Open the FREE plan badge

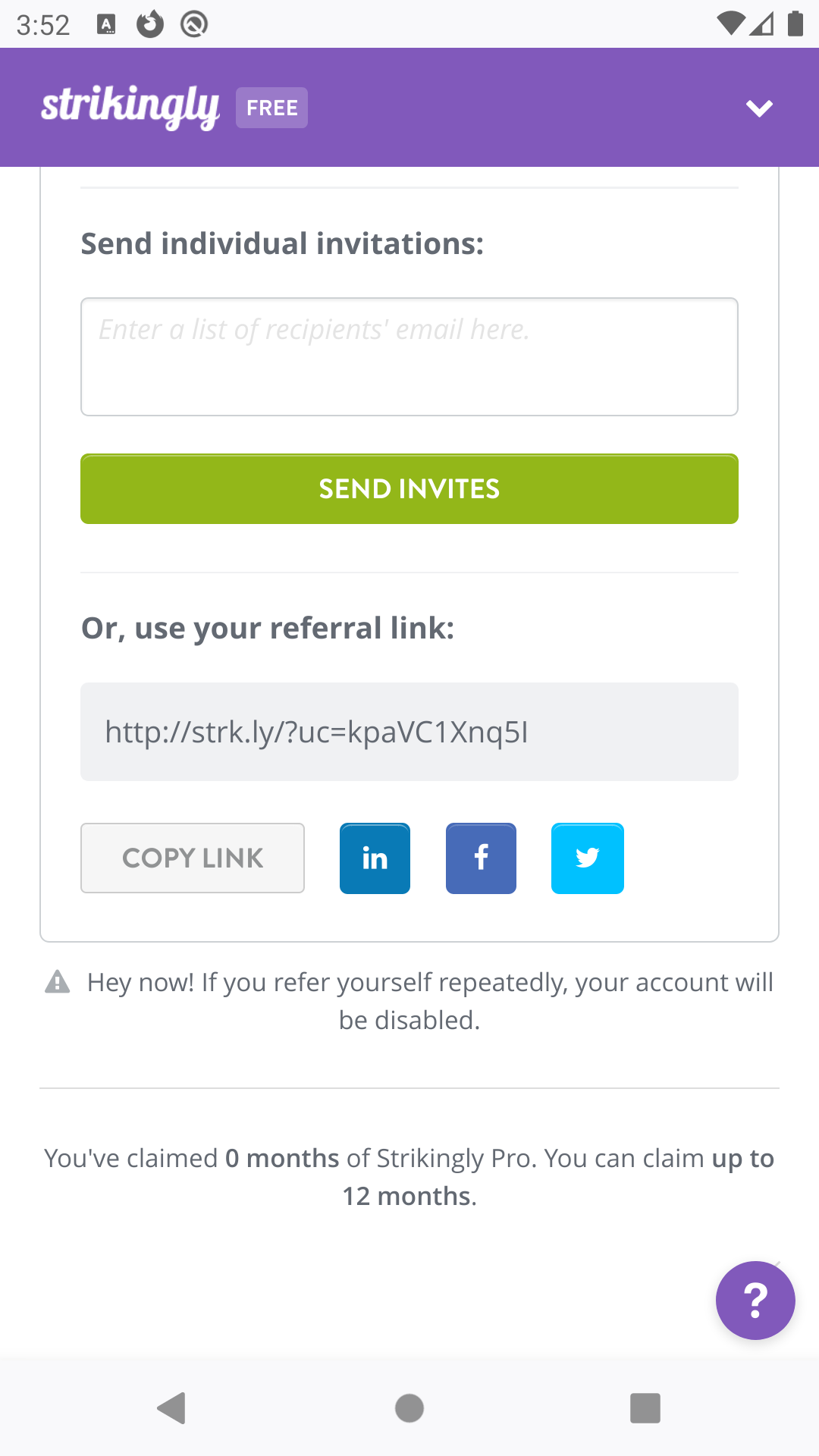click(x=271, y=107)
